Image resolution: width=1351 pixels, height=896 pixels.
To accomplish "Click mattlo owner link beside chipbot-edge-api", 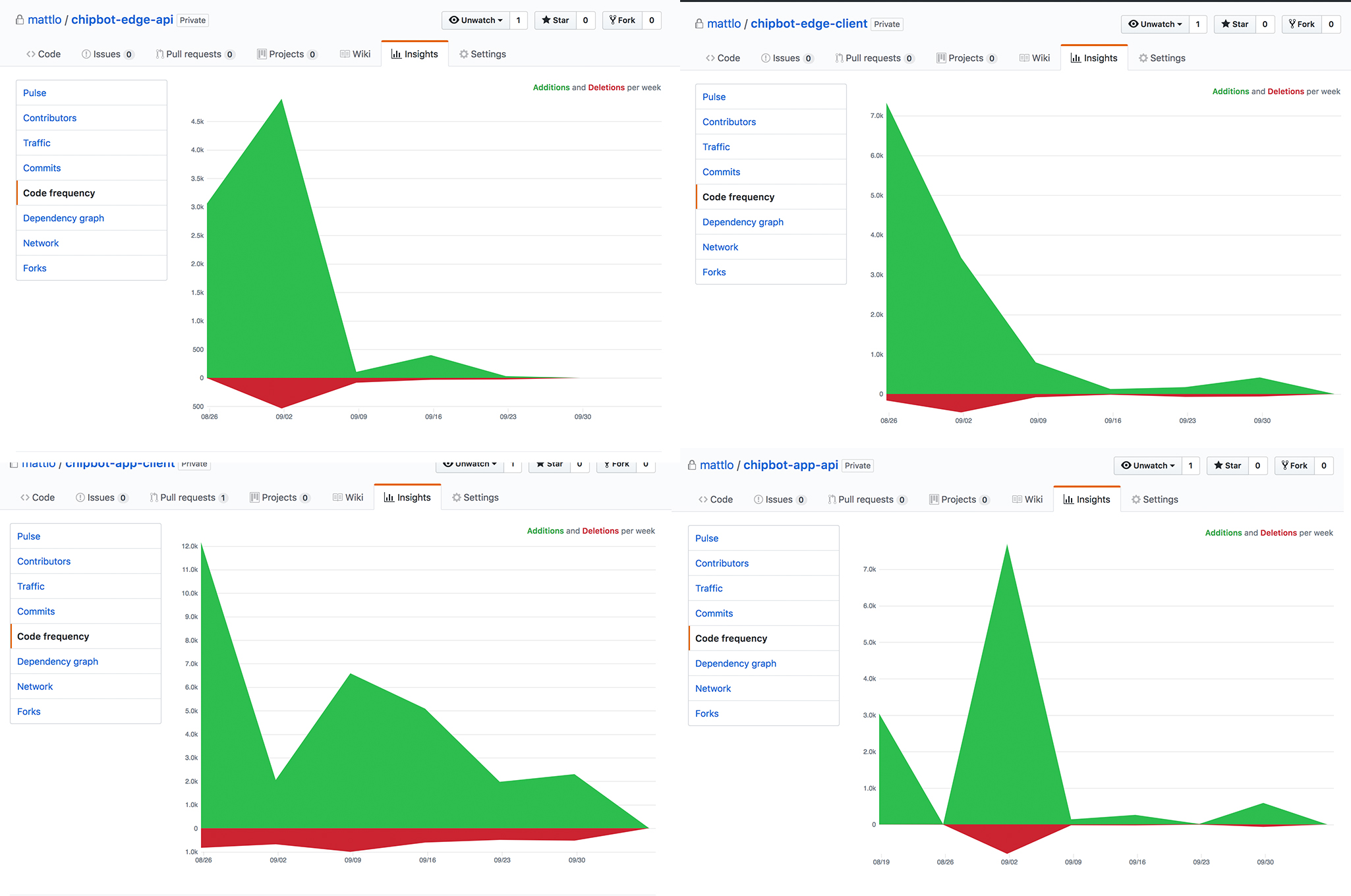I will [x=45, y=20].
